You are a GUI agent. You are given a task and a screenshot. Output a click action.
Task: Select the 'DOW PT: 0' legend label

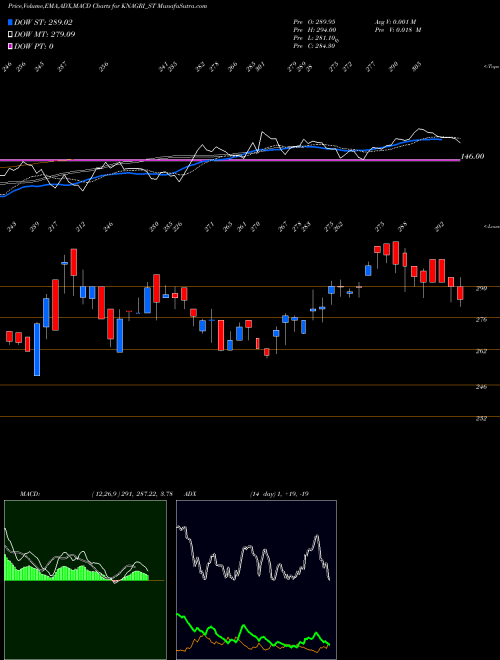(x=34, y=46)
